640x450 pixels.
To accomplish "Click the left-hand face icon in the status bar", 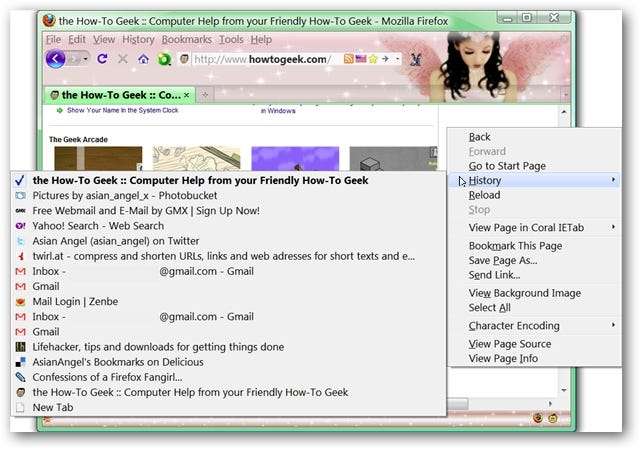I will pos(538,418).
